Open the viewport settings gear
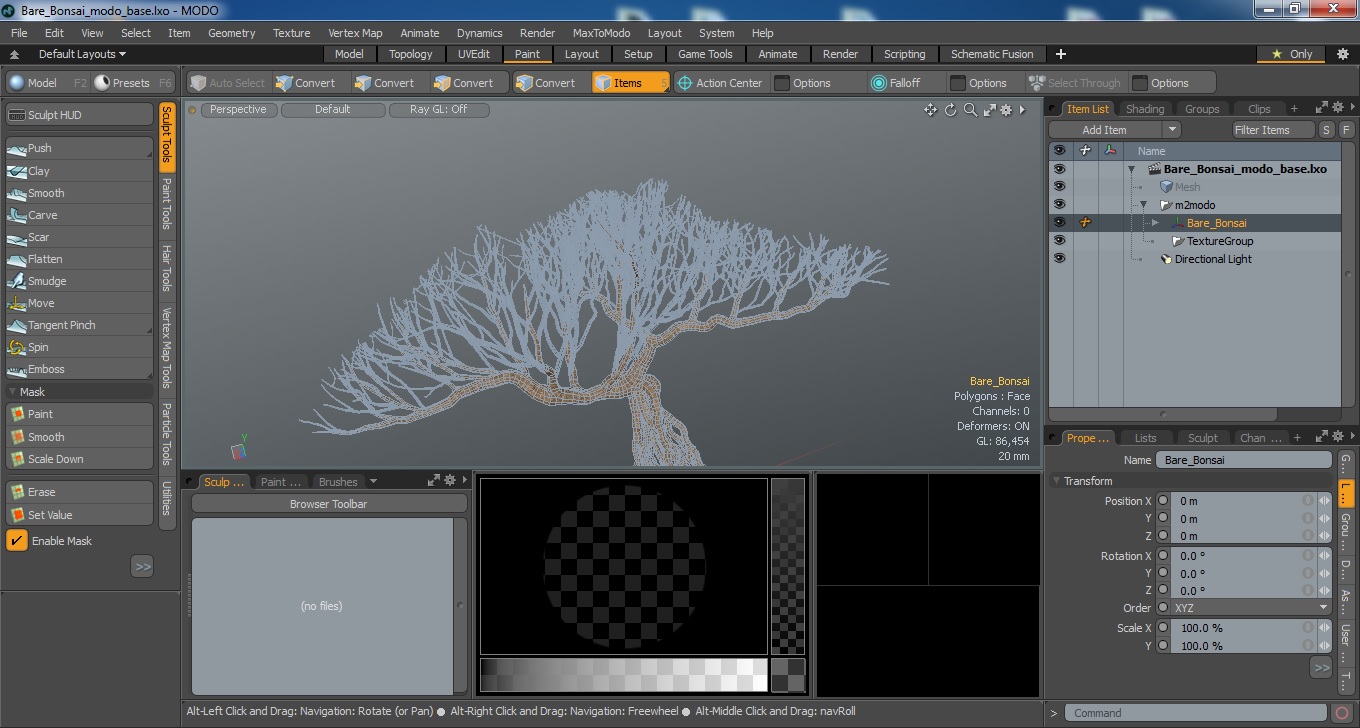 click(x=1006, y=110)
